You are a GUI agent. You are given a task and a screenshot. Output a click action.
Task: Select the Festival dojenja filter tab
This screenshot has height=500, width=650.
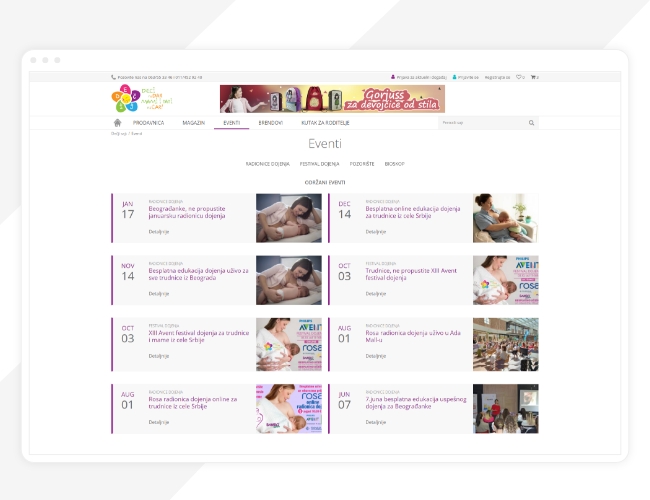click(x=319, y=163)
